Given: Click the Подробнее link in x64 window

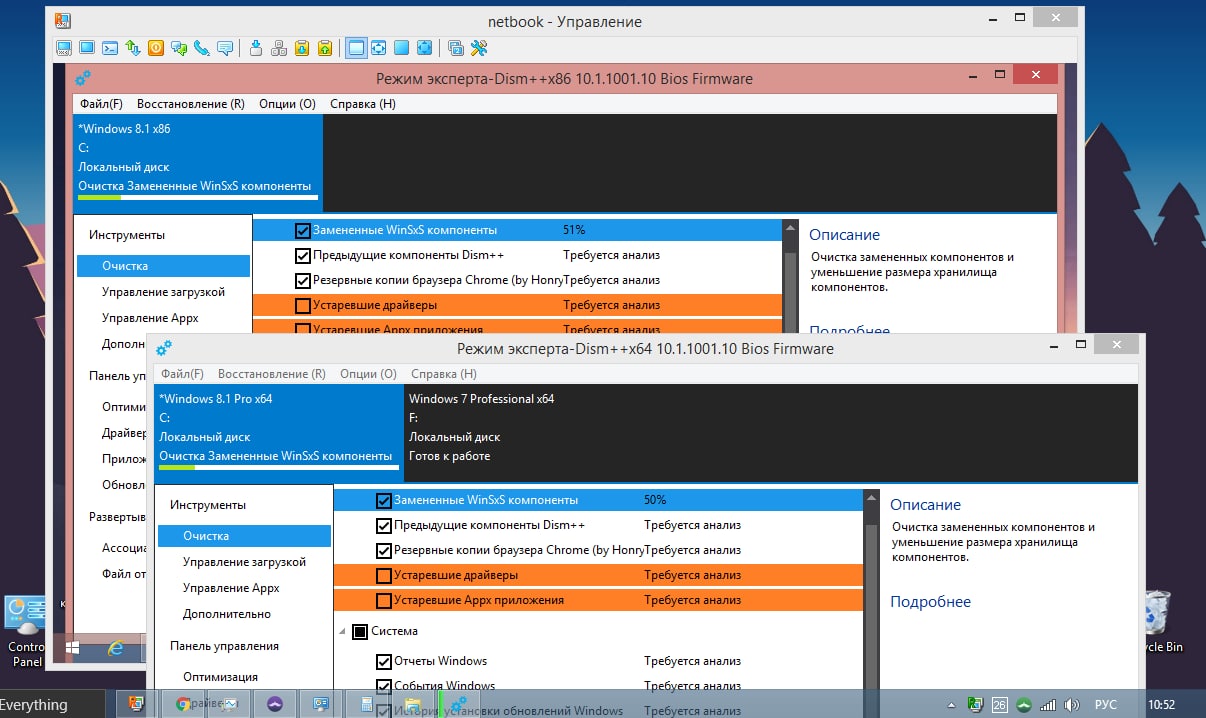Looking at the screenshot, I should [x=930, y=602].
